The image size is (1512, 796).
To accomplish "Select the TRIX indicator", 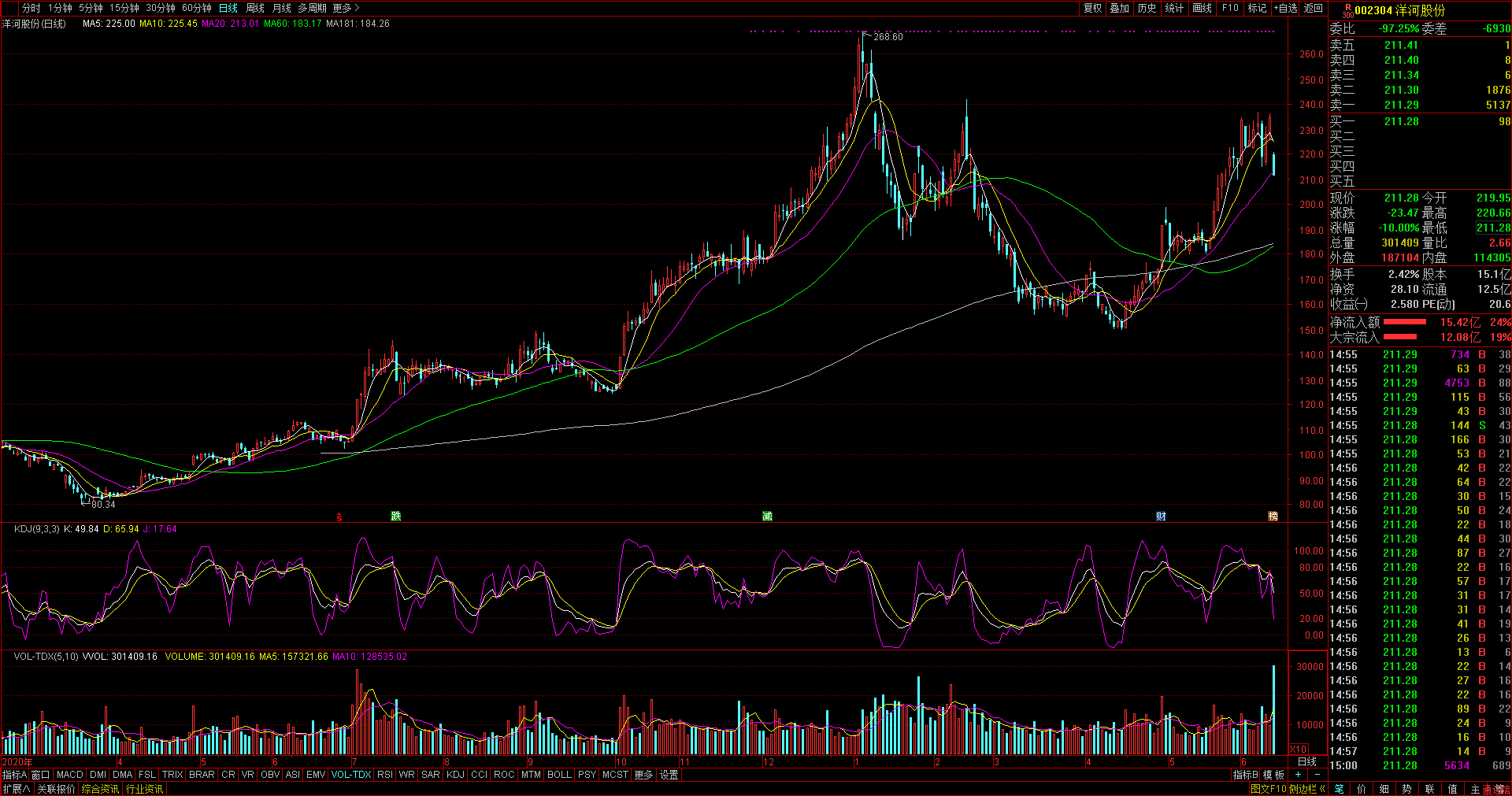I will 172,775.
